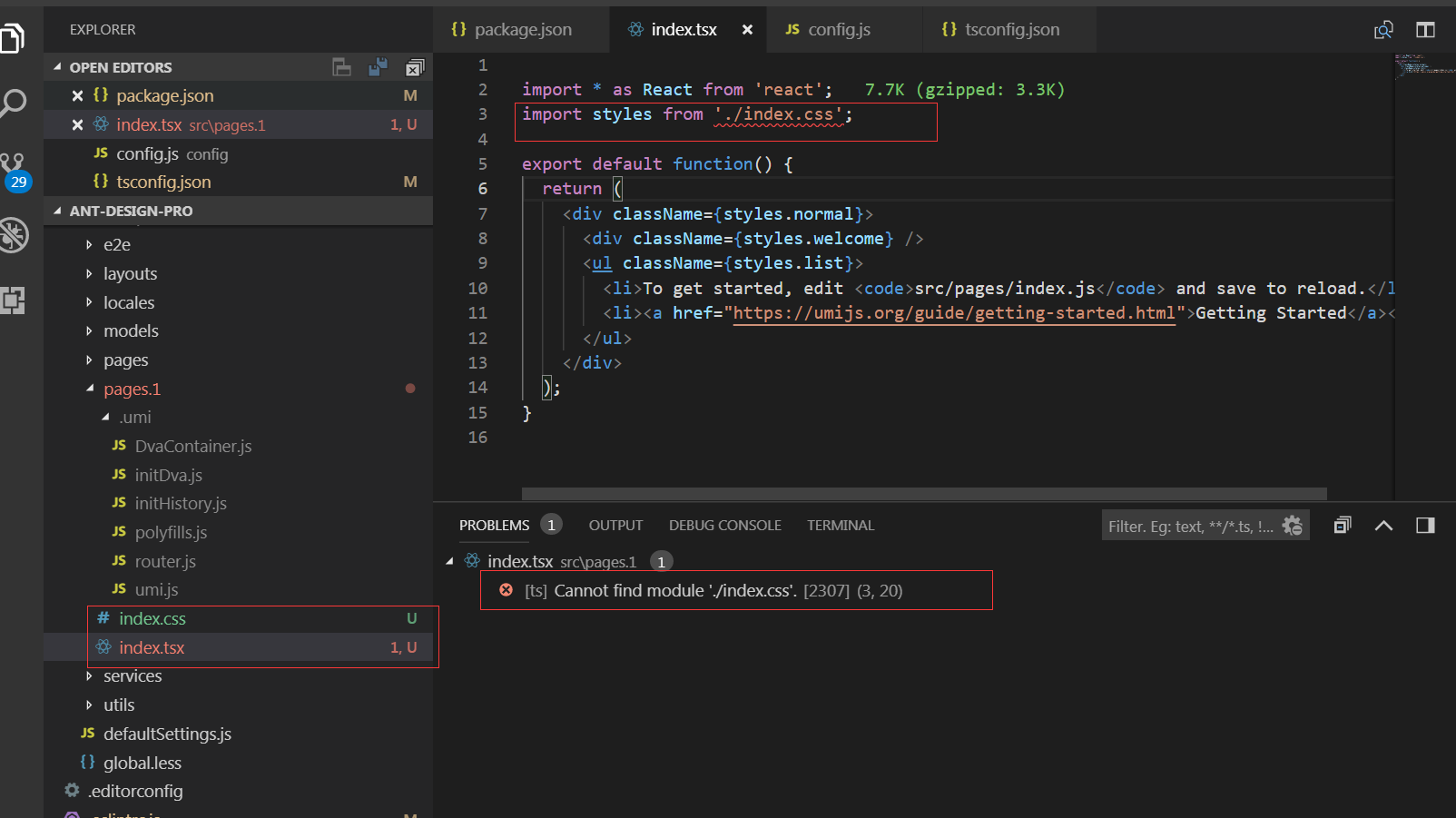1456x818 pixels.
Task: Click Collapse All icon in Problems panel
Action: tap(1343, 525)
